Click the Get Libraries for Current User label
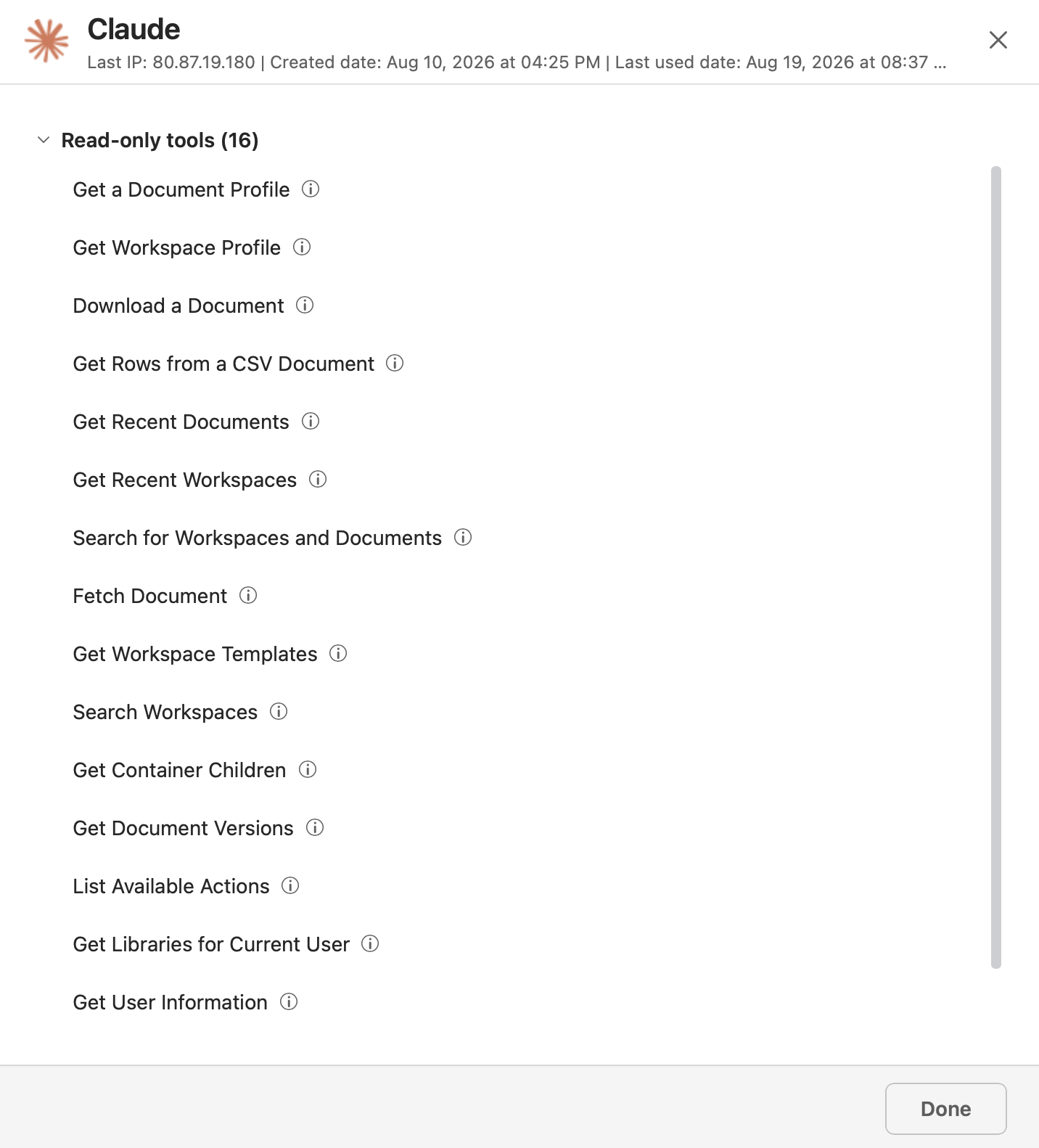This screenshot has height=1148, width=1039. (211, 944)
